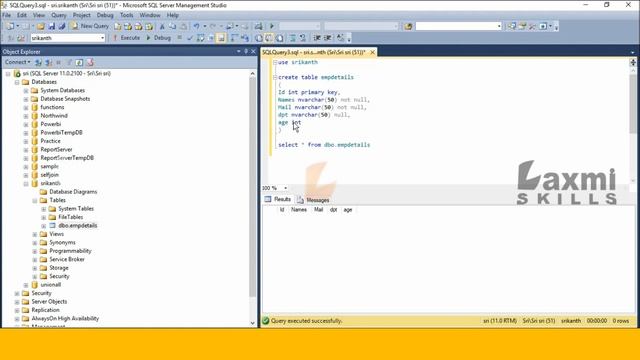Click the Undo arrow icon
The width and height of the screenshot is (640, 360).
pyautogui.click(x=196, y=27)
